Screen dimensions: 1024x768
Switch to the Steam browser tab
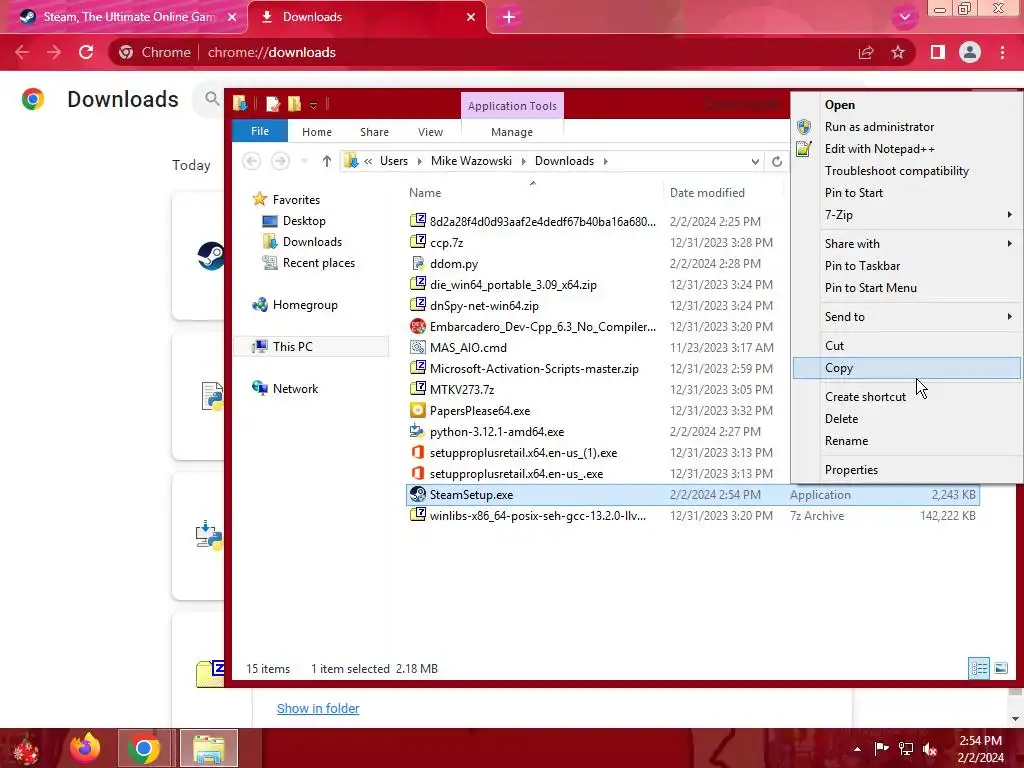coord(124,17)
